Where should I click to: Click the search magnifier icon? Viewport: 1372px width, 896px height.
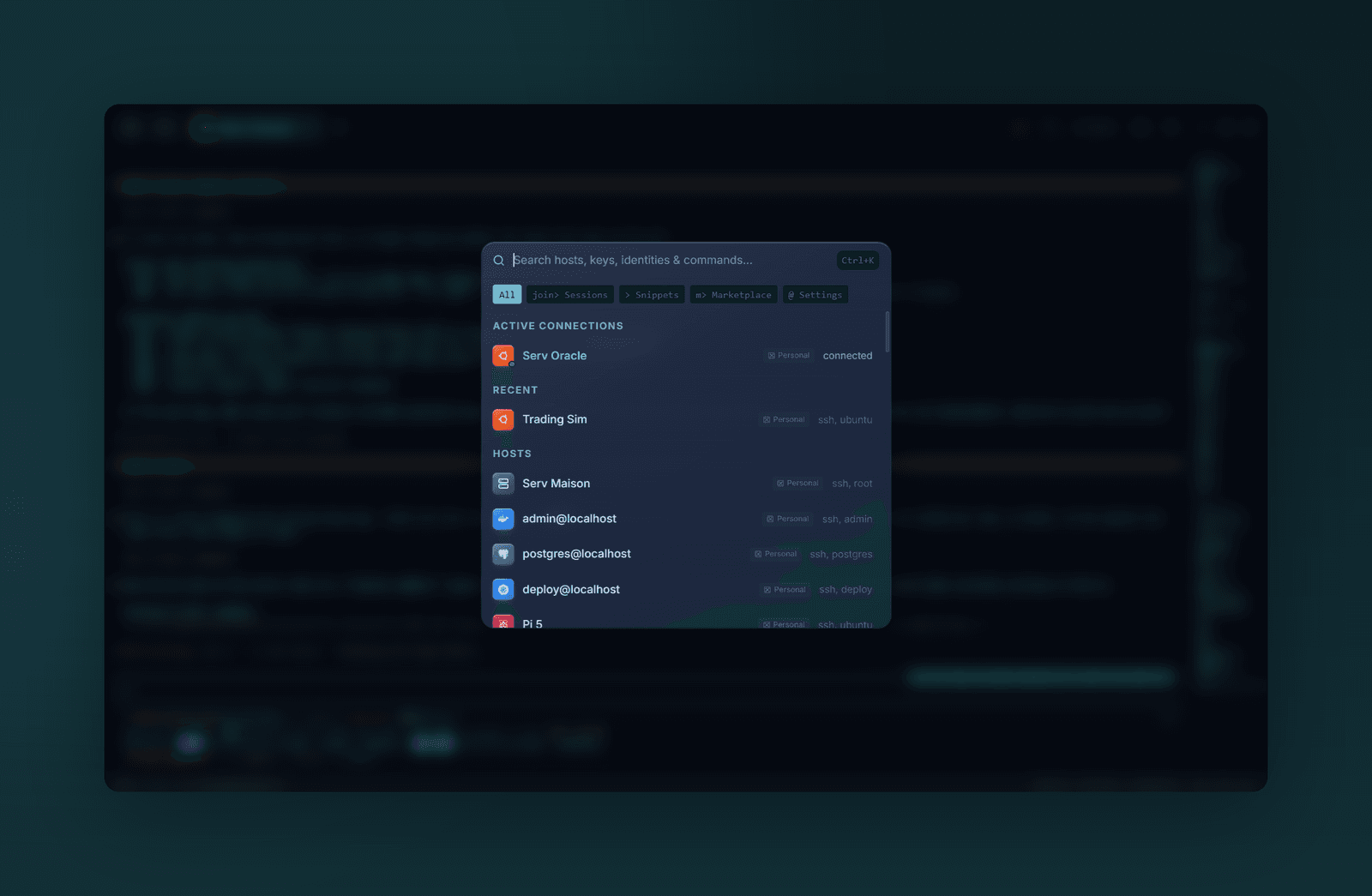(498, 261)
